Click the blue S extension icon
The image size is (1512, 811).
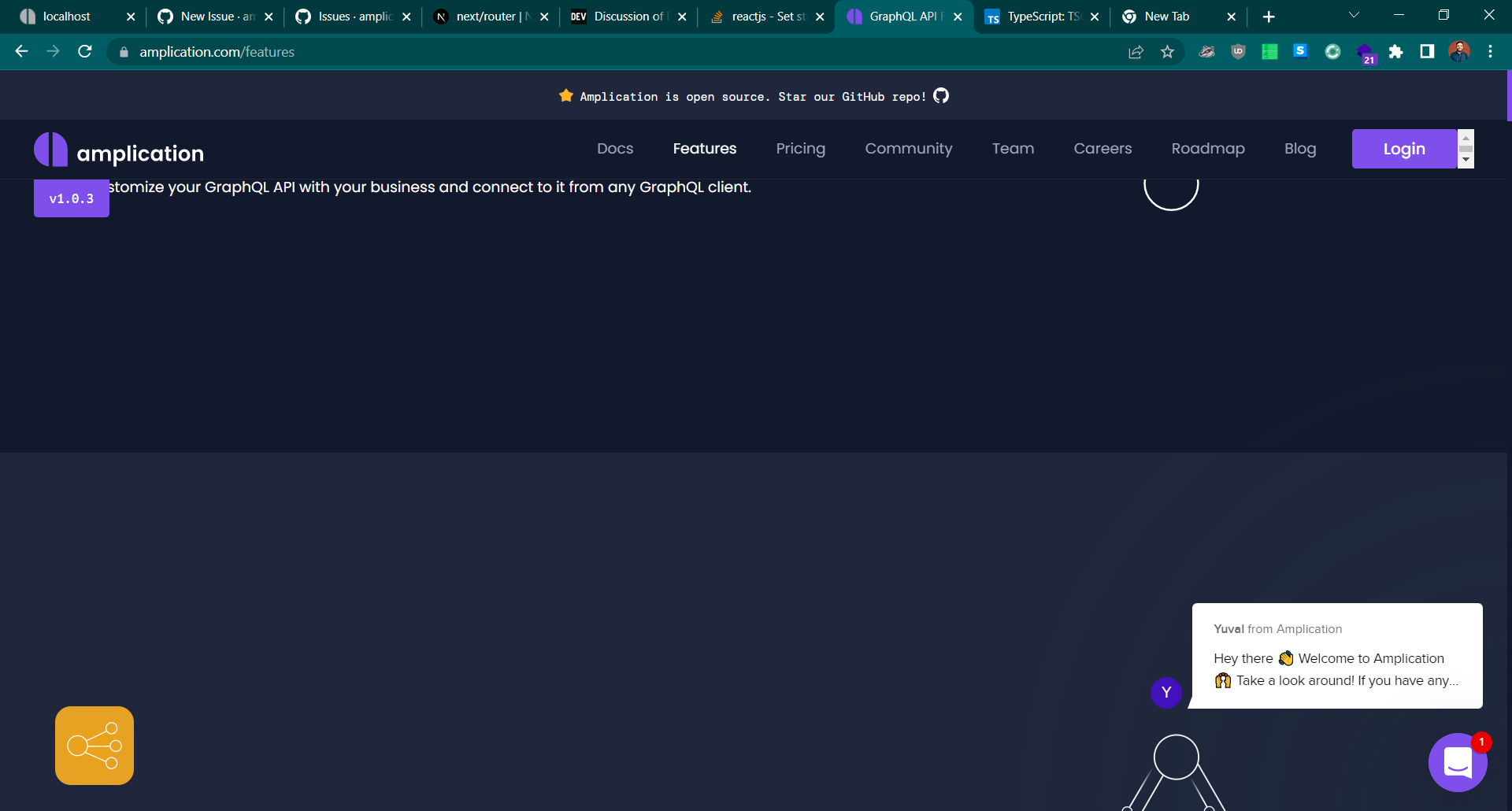coord(1300,52)
